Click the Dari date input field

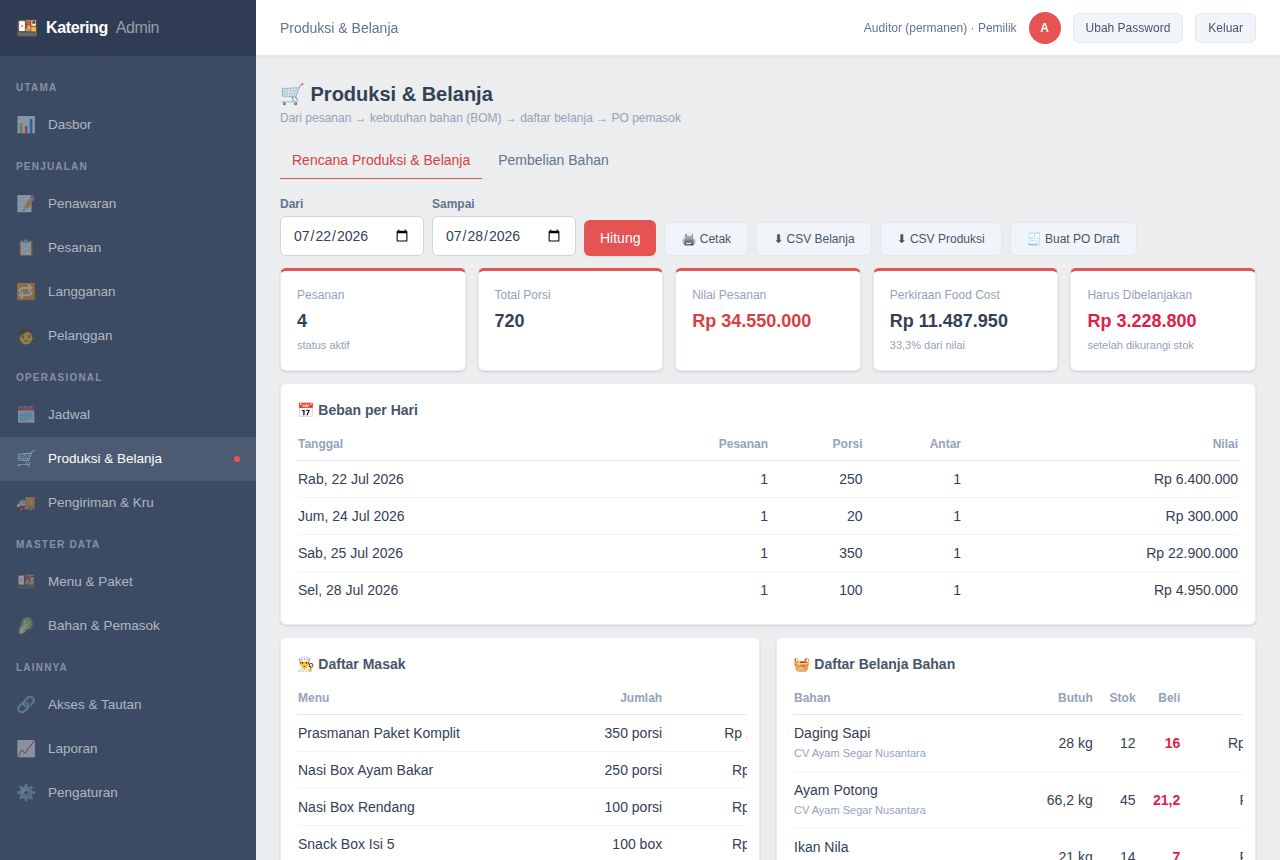tap(352, 236)
